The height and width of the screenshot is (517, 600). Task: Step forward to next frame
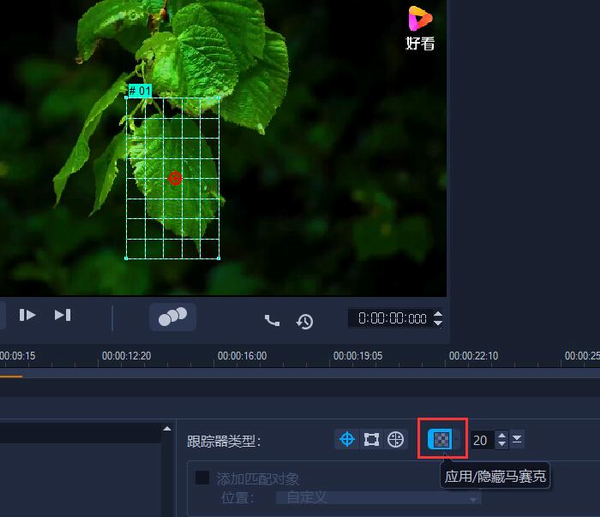point(27,315)
